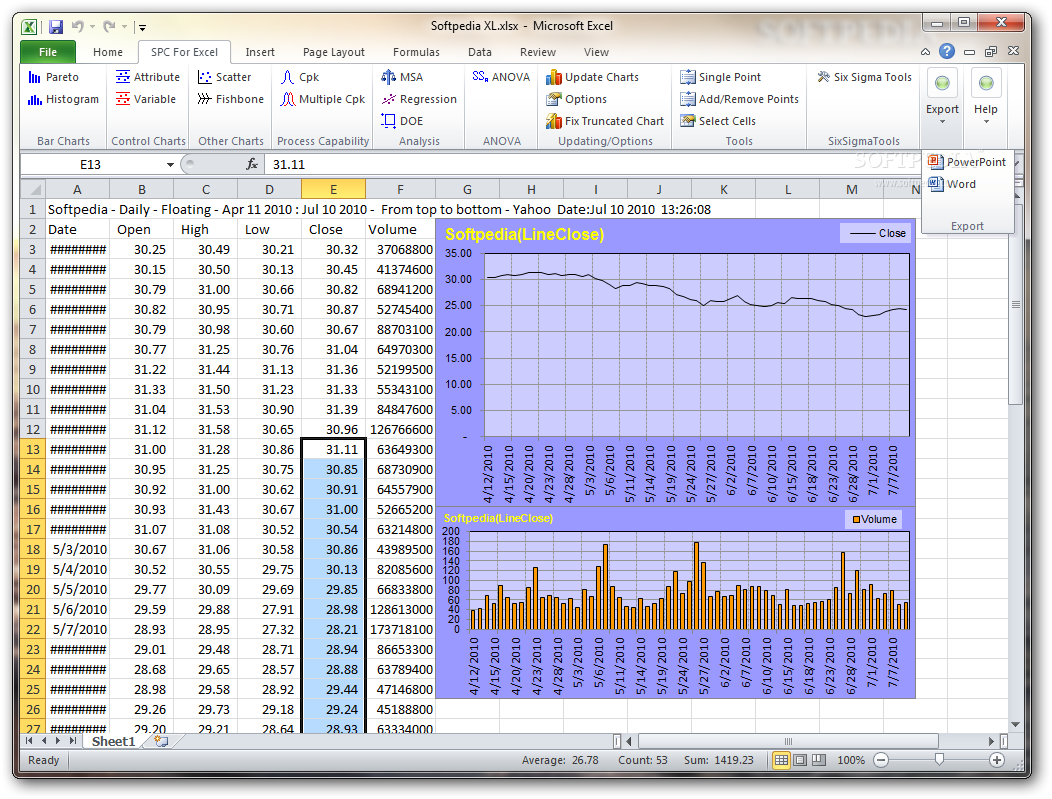Expand the Help dropdown button

[986, 98]
